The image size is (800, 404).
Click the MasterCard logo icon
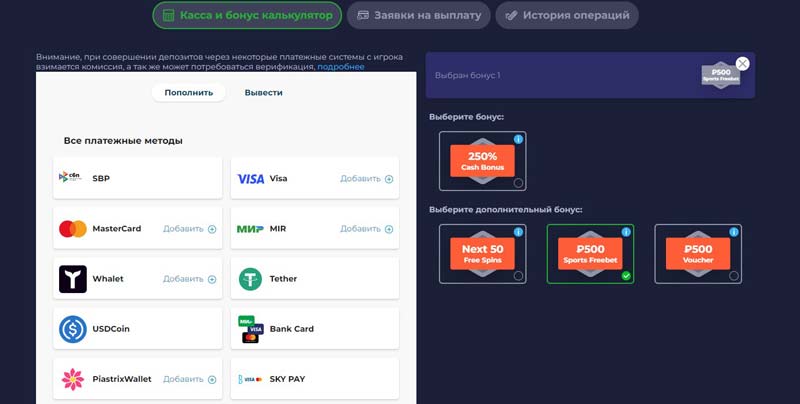click(73, 229)
